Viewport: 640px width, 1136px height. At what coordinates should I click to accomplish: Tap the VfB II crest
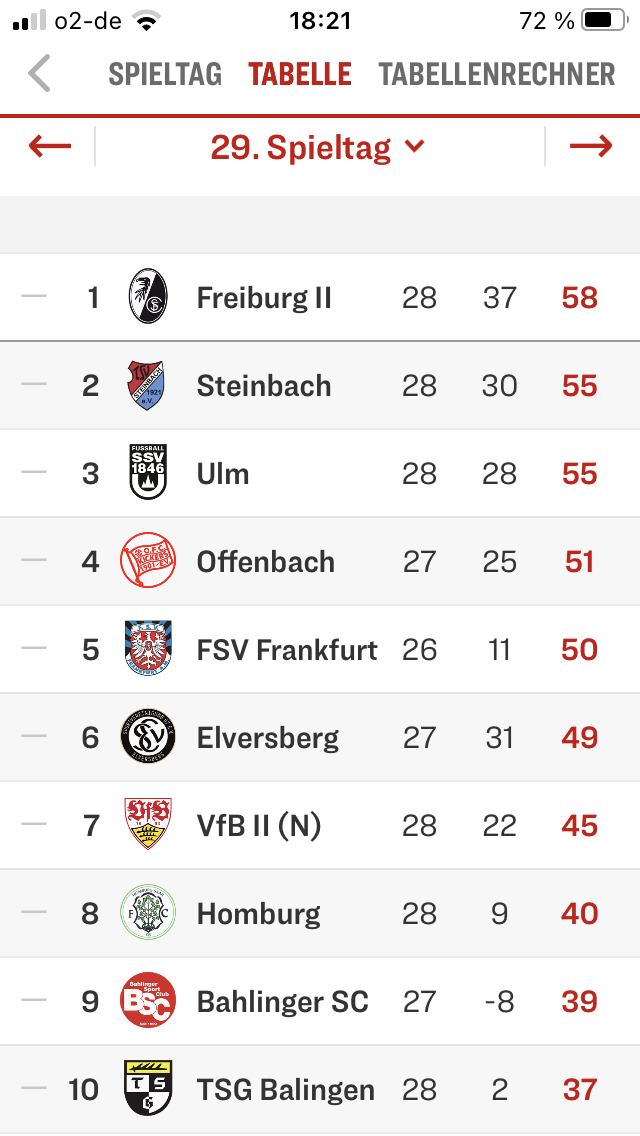148,824
